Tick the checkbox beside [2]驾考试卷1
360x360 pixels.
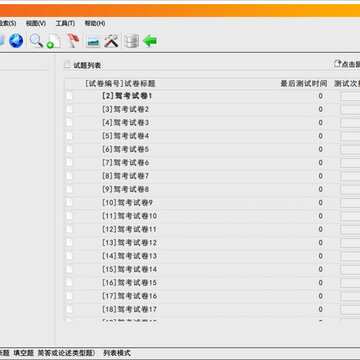69,96
